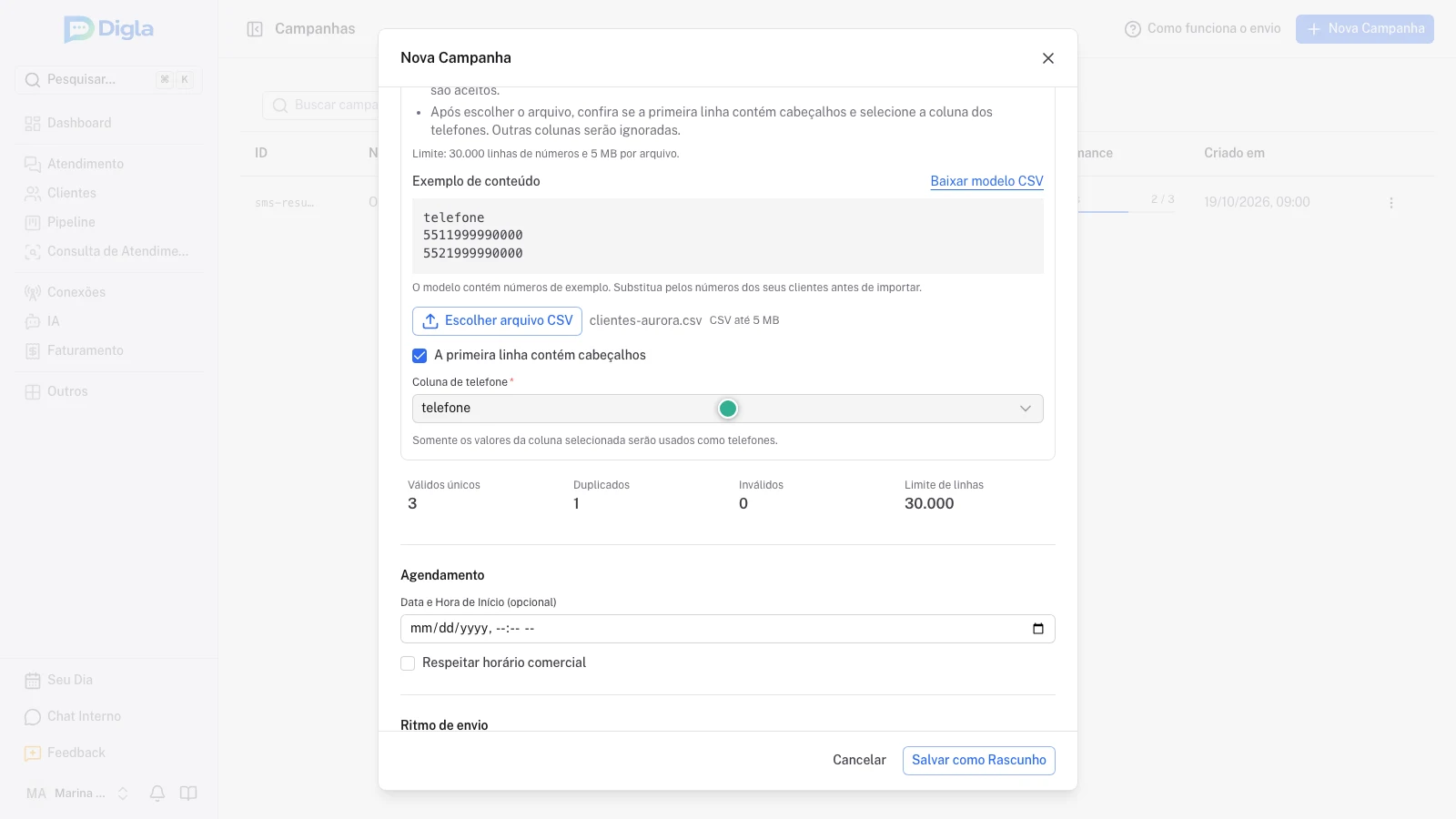Open the documentation book icon in sidebar footer
The width and height of the screenshot is (1456, 819).
(x=188, y=794)
